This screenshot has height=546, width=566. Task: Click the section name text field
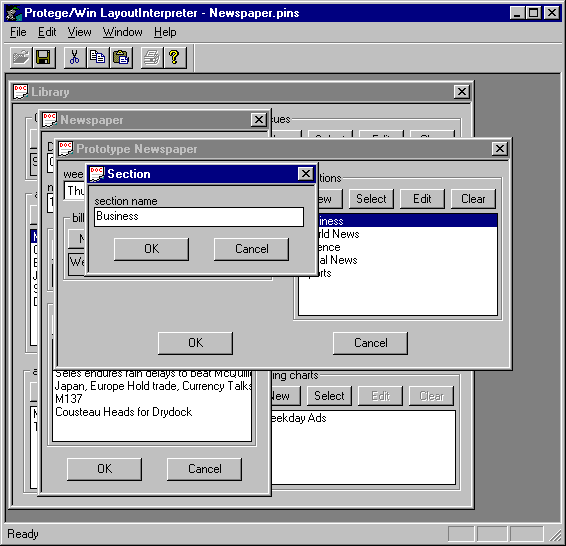[x=199, y=217]
